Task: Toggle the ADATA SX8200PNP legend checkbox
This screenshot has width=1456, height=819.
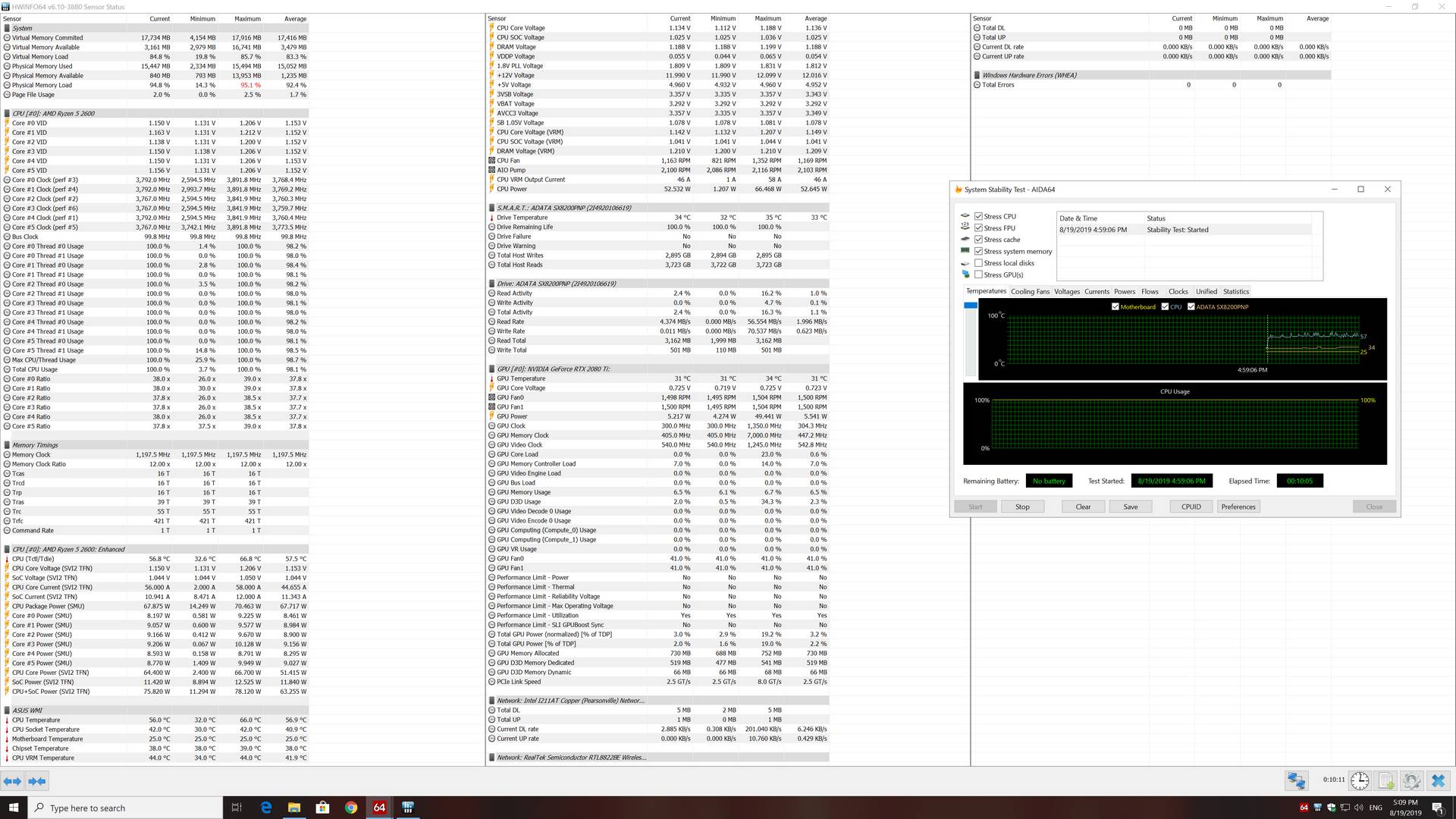Action: (x=1191, y=306)
